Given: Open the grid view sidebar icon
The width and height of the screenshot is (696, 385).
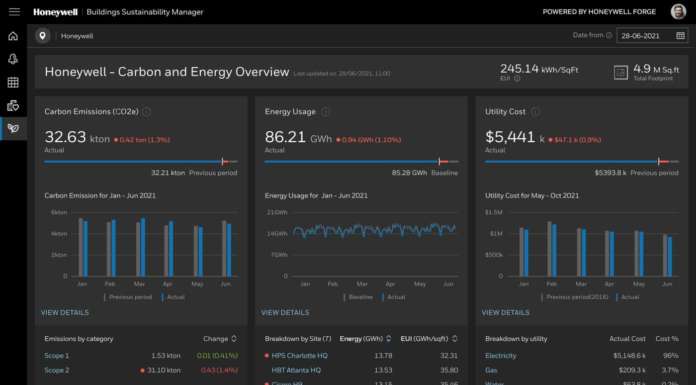Looking at the screenshot, I should tap(13, 82).
